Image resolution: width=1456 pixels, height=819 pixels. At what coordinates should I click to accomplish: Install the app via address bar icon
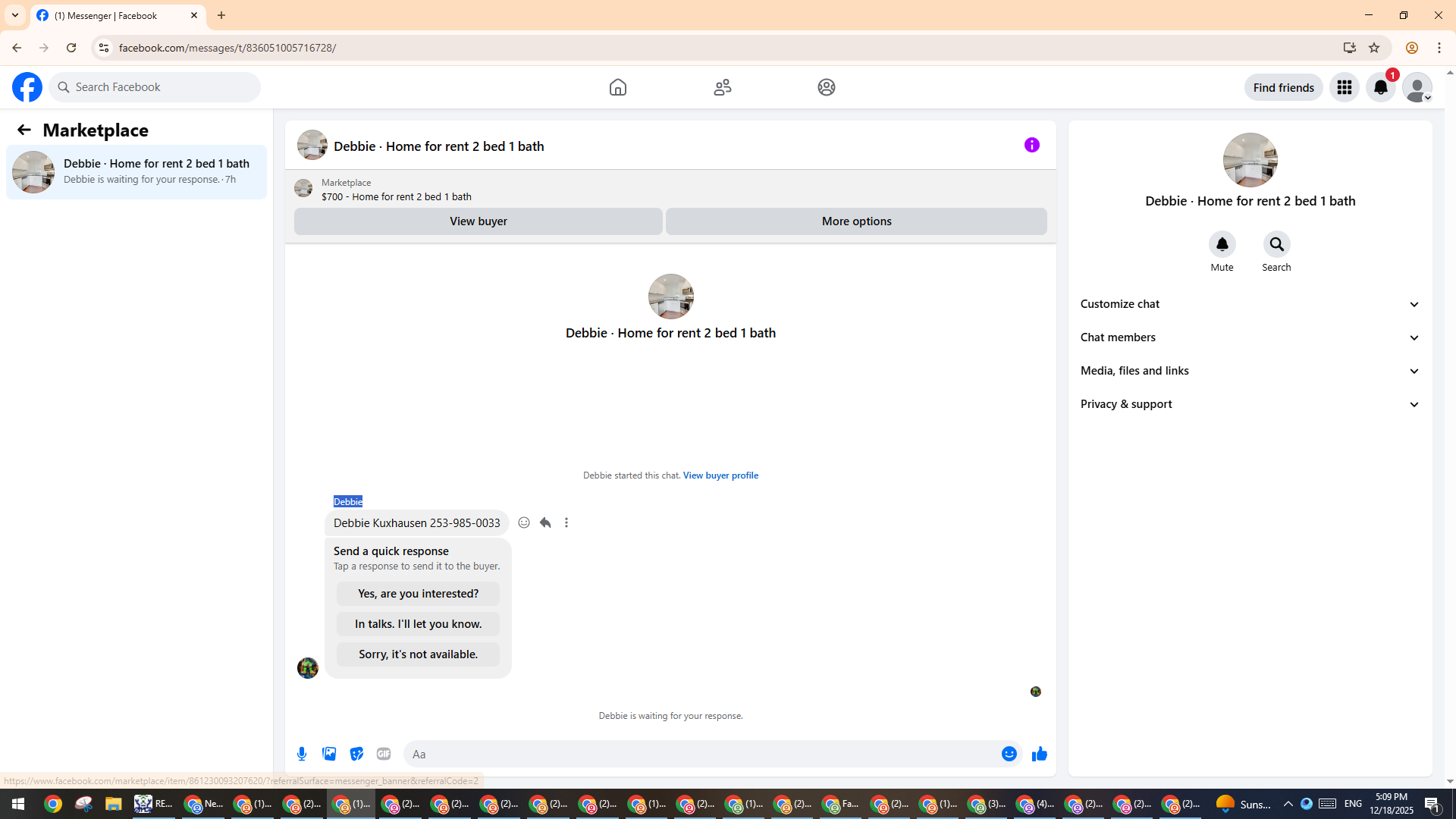(x=1350, y=48)
